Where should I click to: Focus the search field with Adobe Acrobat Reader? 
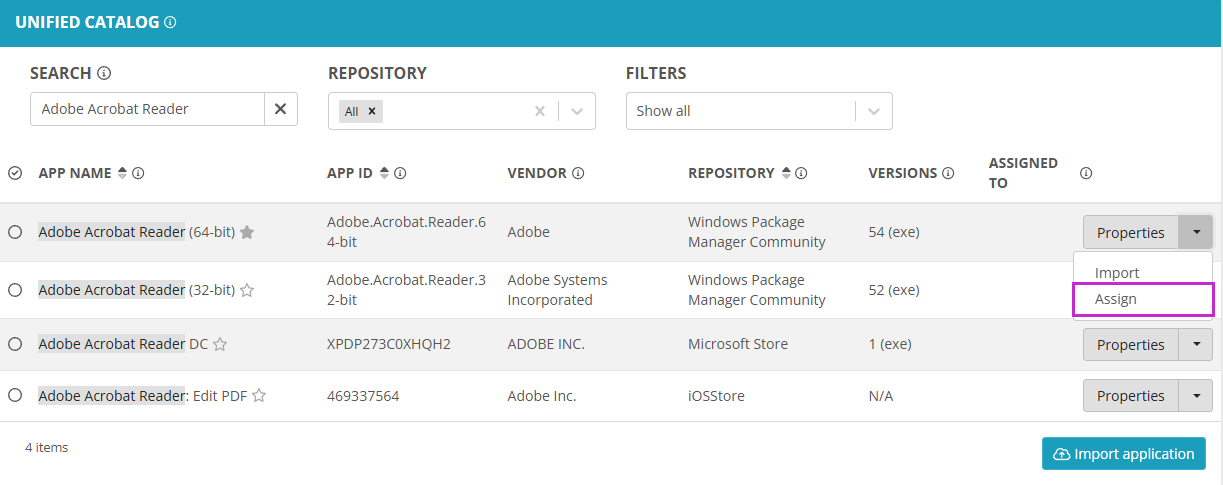[x=147, y=109]
